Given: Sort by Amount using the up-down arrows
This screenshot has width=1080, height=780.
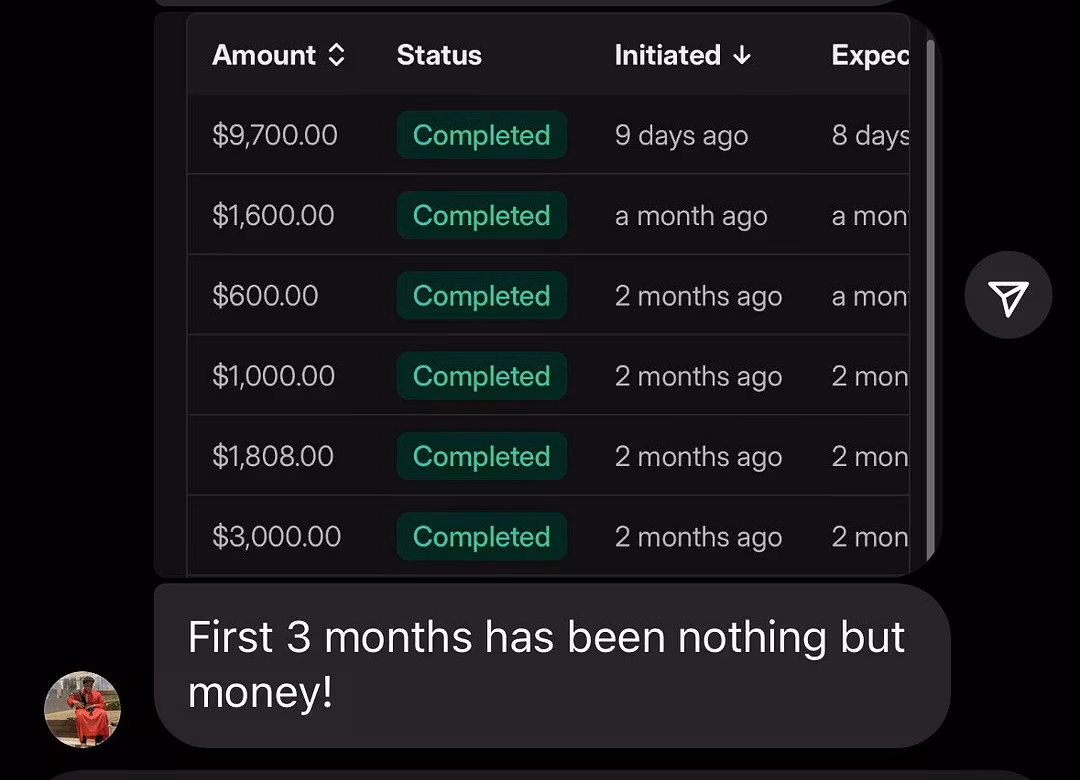Looking at the screenshot, I should [x=336, y=54].
